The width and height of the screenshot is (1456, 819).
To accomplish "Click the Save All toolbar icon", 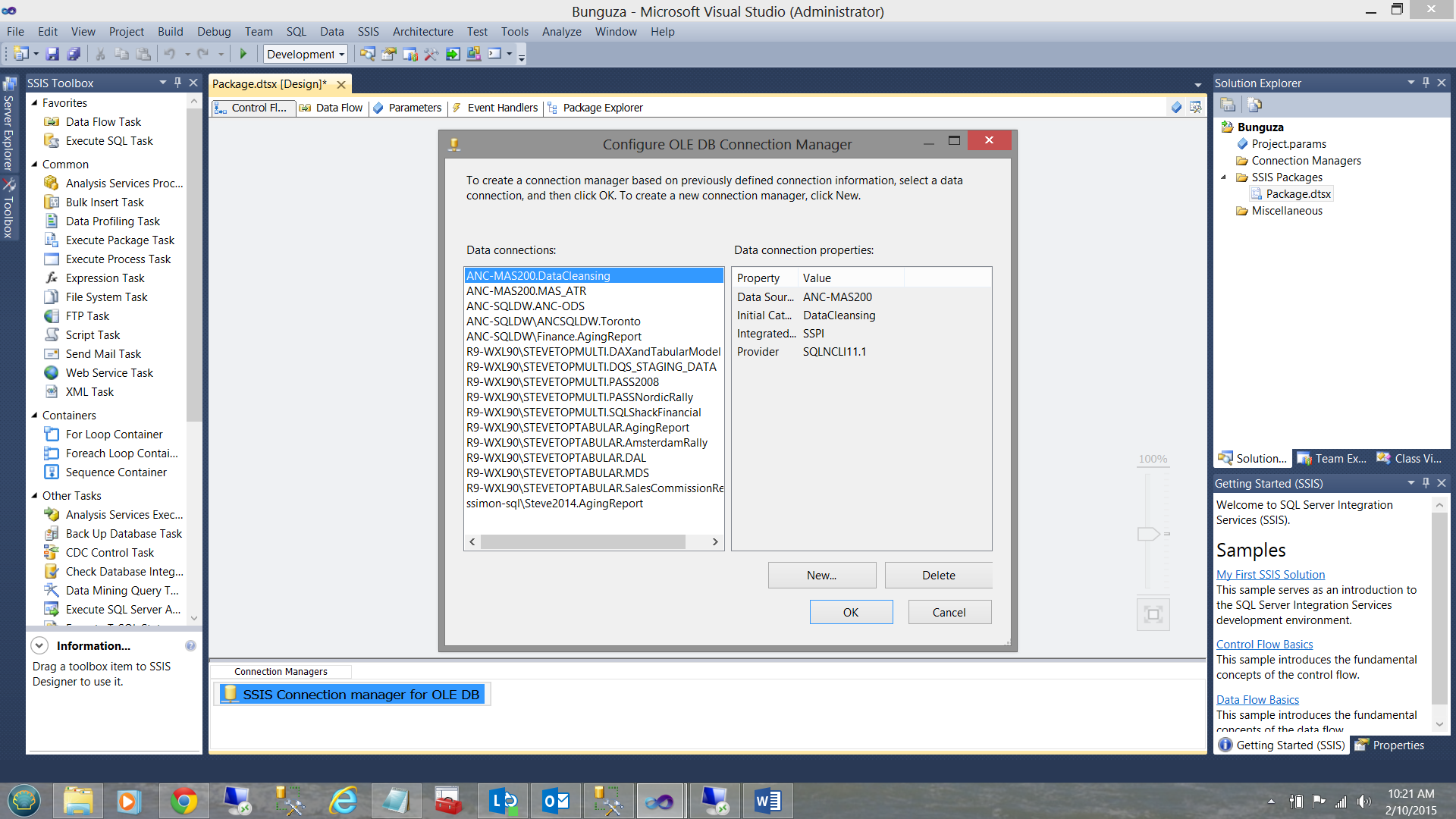I will [74, 54].
